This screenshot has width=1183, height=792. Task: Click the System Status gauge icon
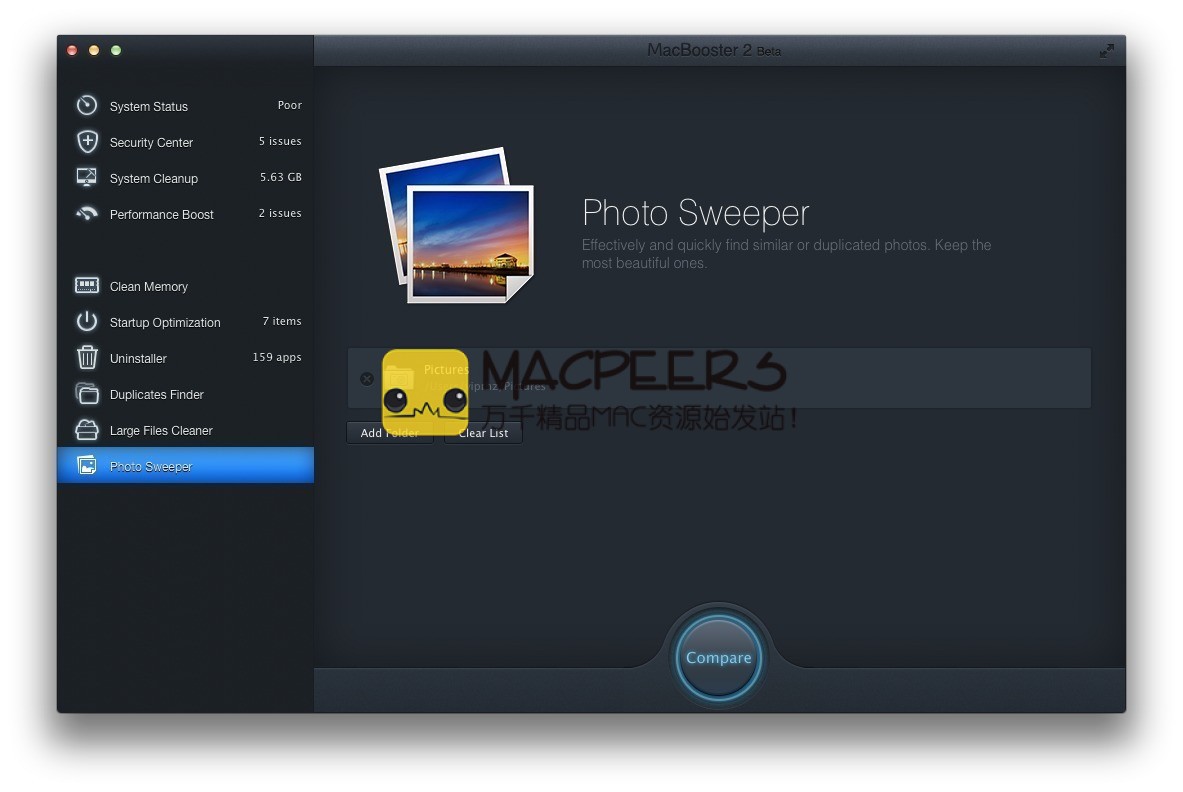point(87,105)
